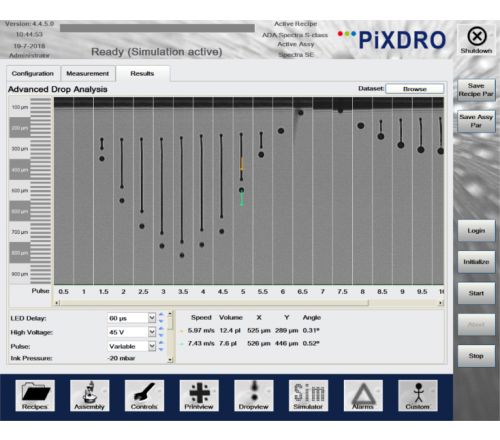Viewport: 500px width, 440px height.
Task: Switch to the Measurement tab
Action: [x=88, y=73]
